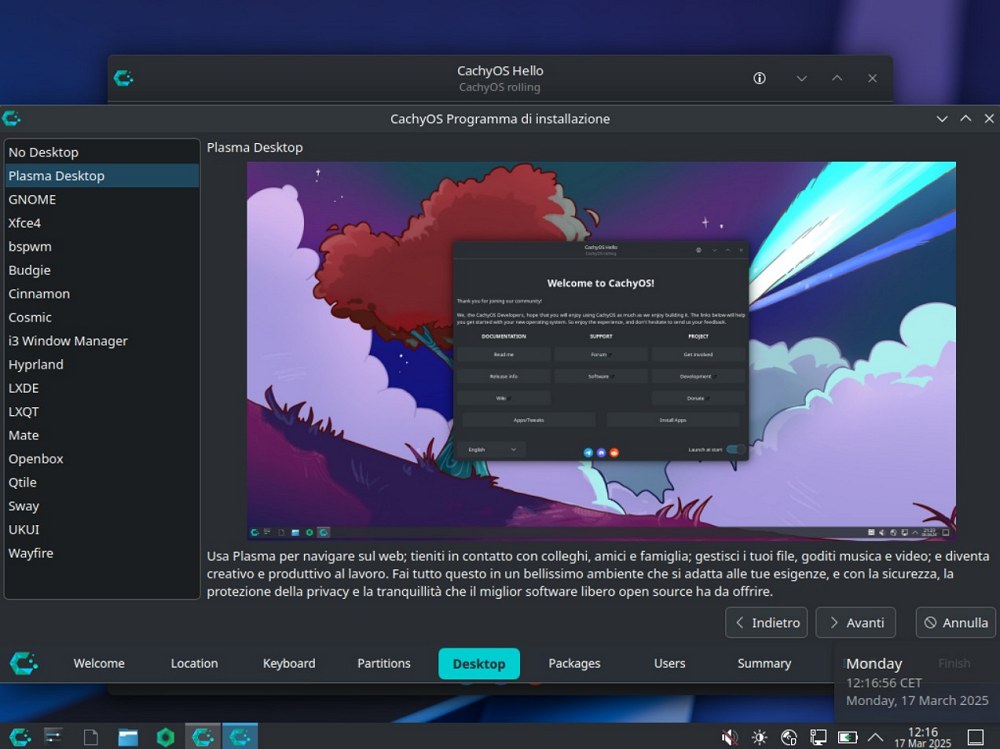Screen dimensions: 1000x749
Task: Click the CachyOS Hello window title
Action: (x=500, y=71)
